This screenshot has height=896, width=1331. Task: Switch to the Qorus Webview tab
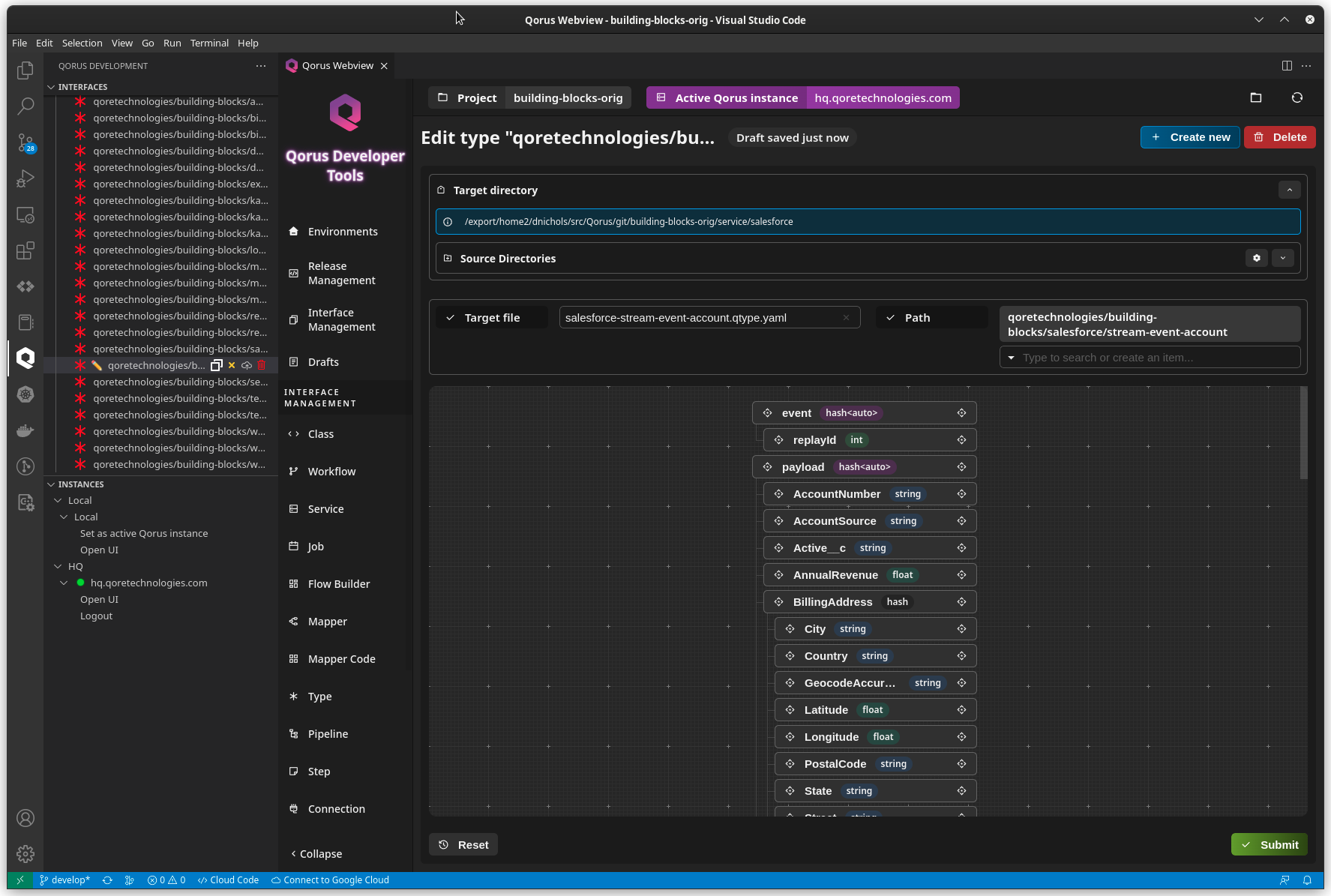pyautogui.click(x=337, y=66)
